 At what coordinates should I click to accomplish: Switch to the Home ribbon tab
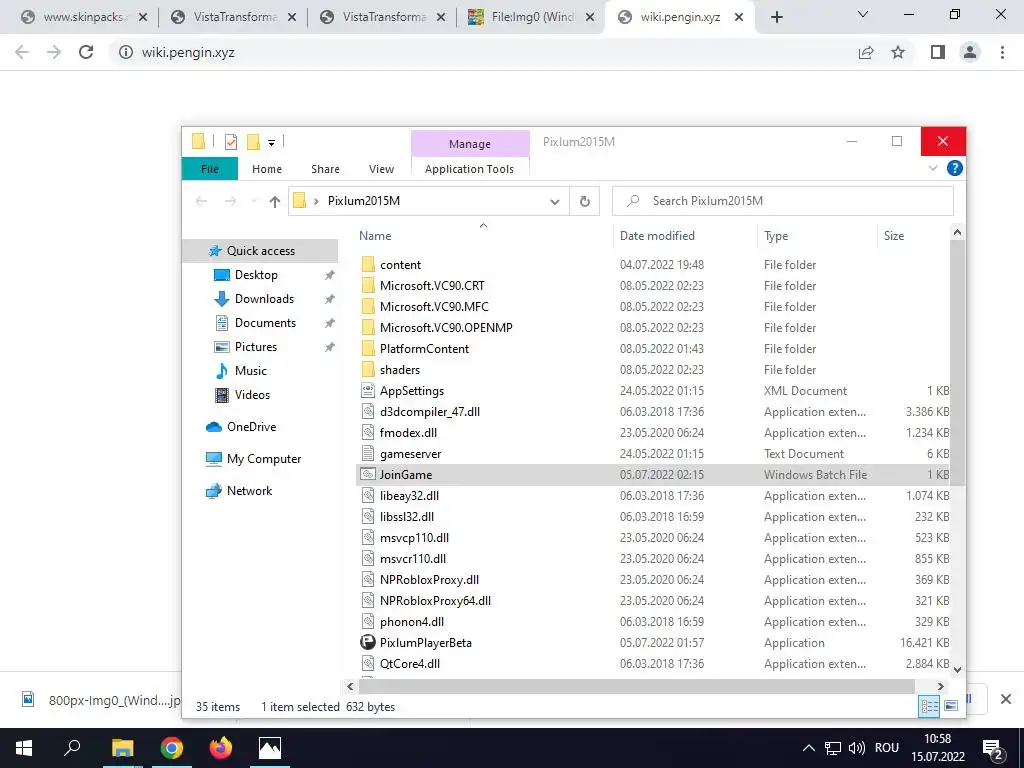click(267, 169)
